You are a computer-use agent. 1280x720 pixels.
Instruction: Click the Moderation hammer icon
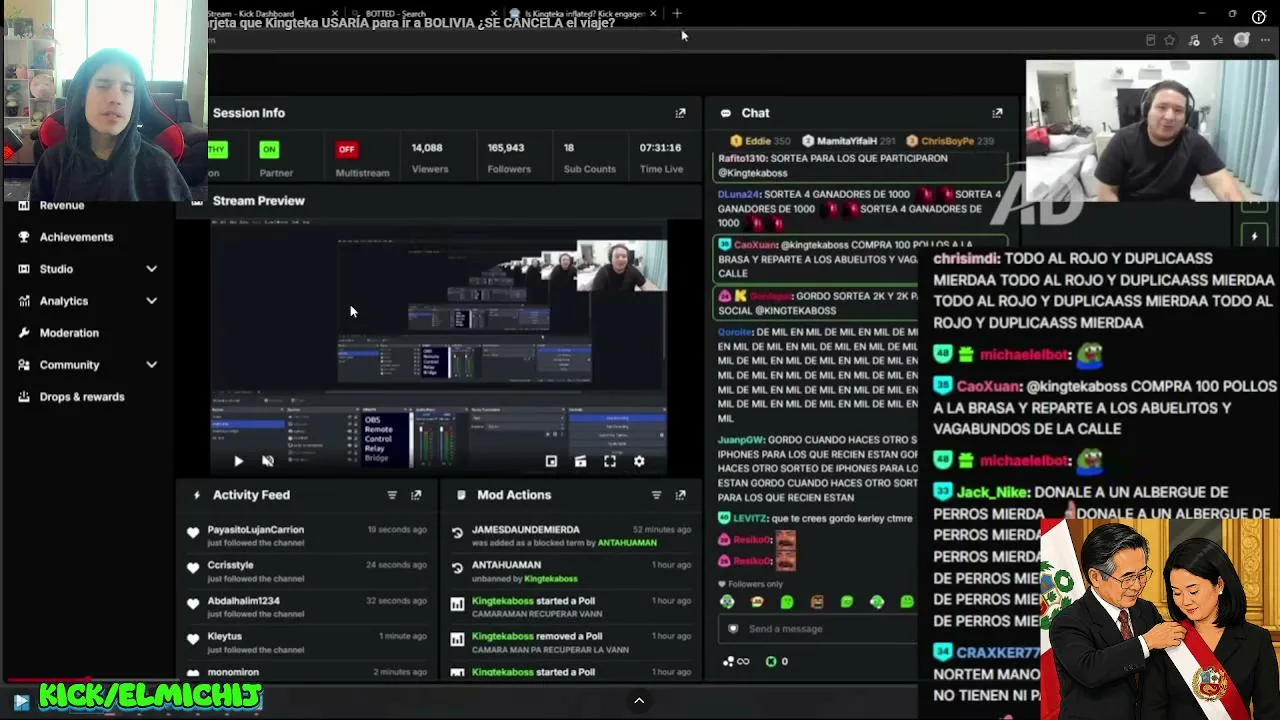point(24,333)
